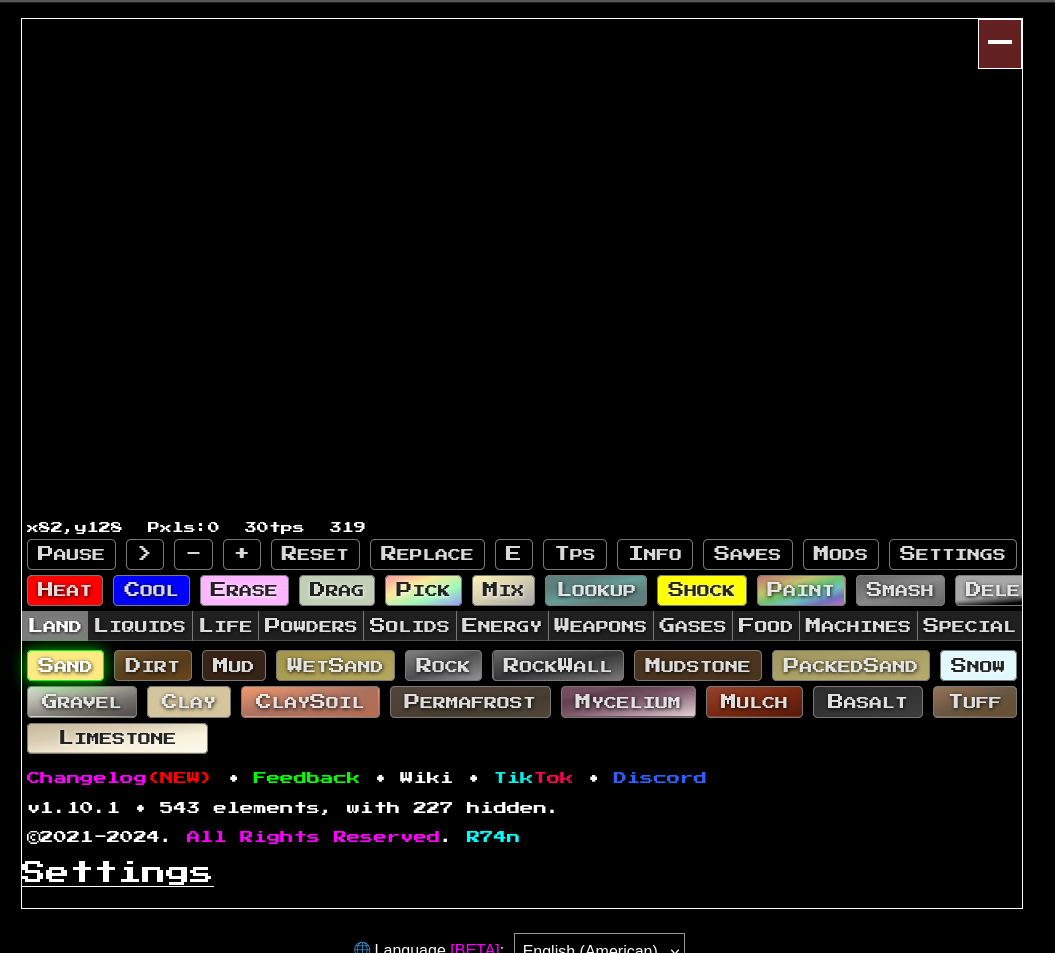Select the Shock tool
Screen dimensions: 1055x953
(701, 590)
